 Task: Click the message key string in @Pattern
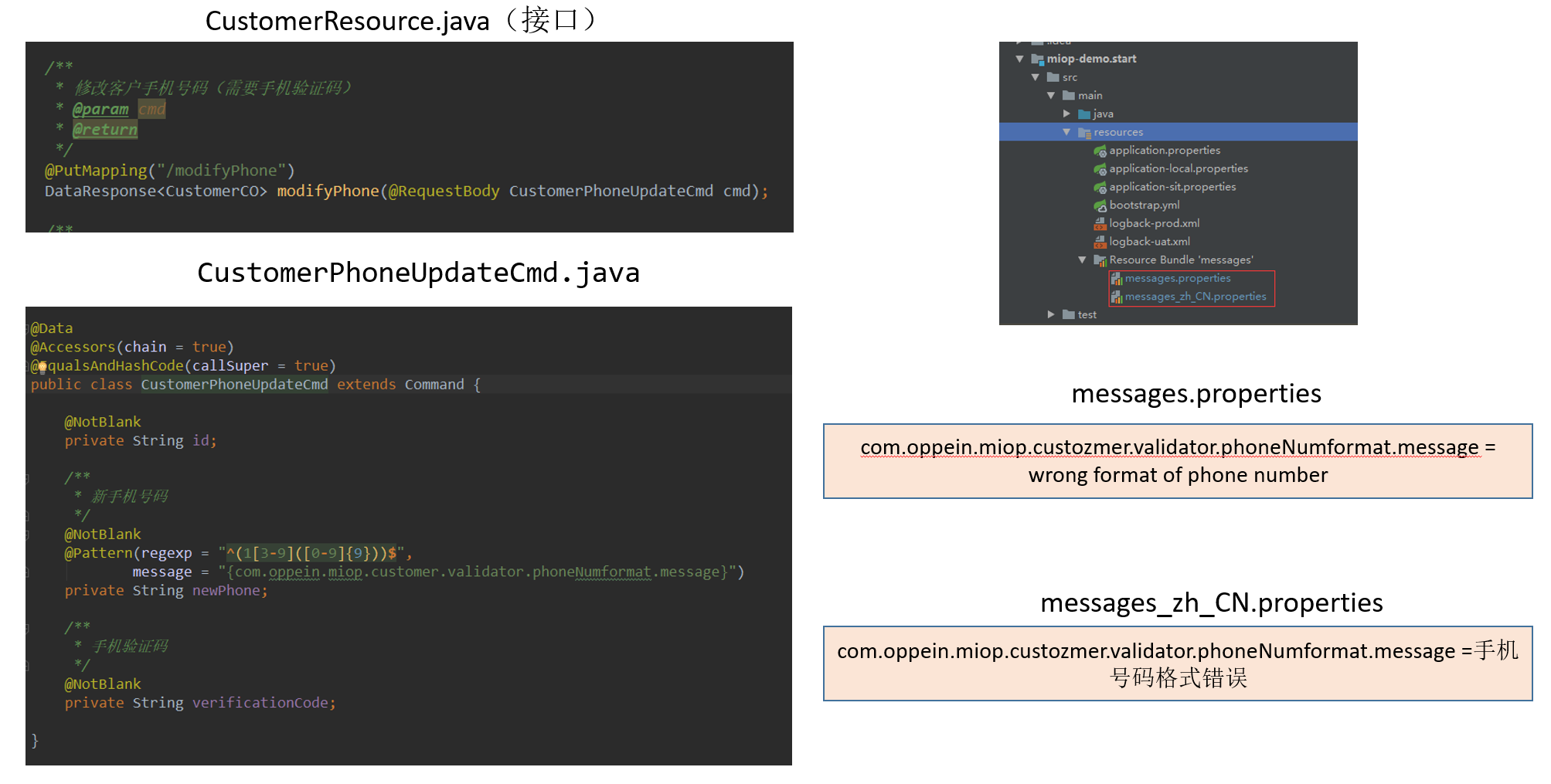point(476,572)
